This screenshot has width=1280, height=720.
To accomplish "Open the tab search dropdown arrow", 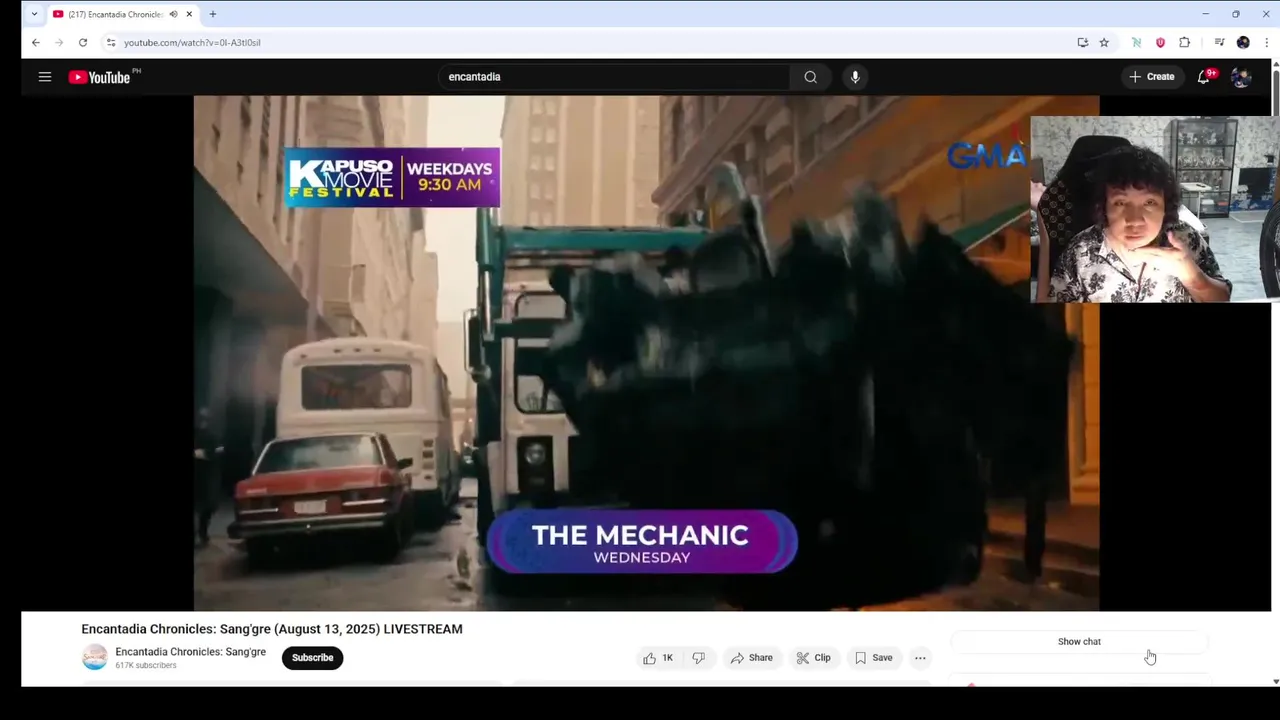I will 34,14.
